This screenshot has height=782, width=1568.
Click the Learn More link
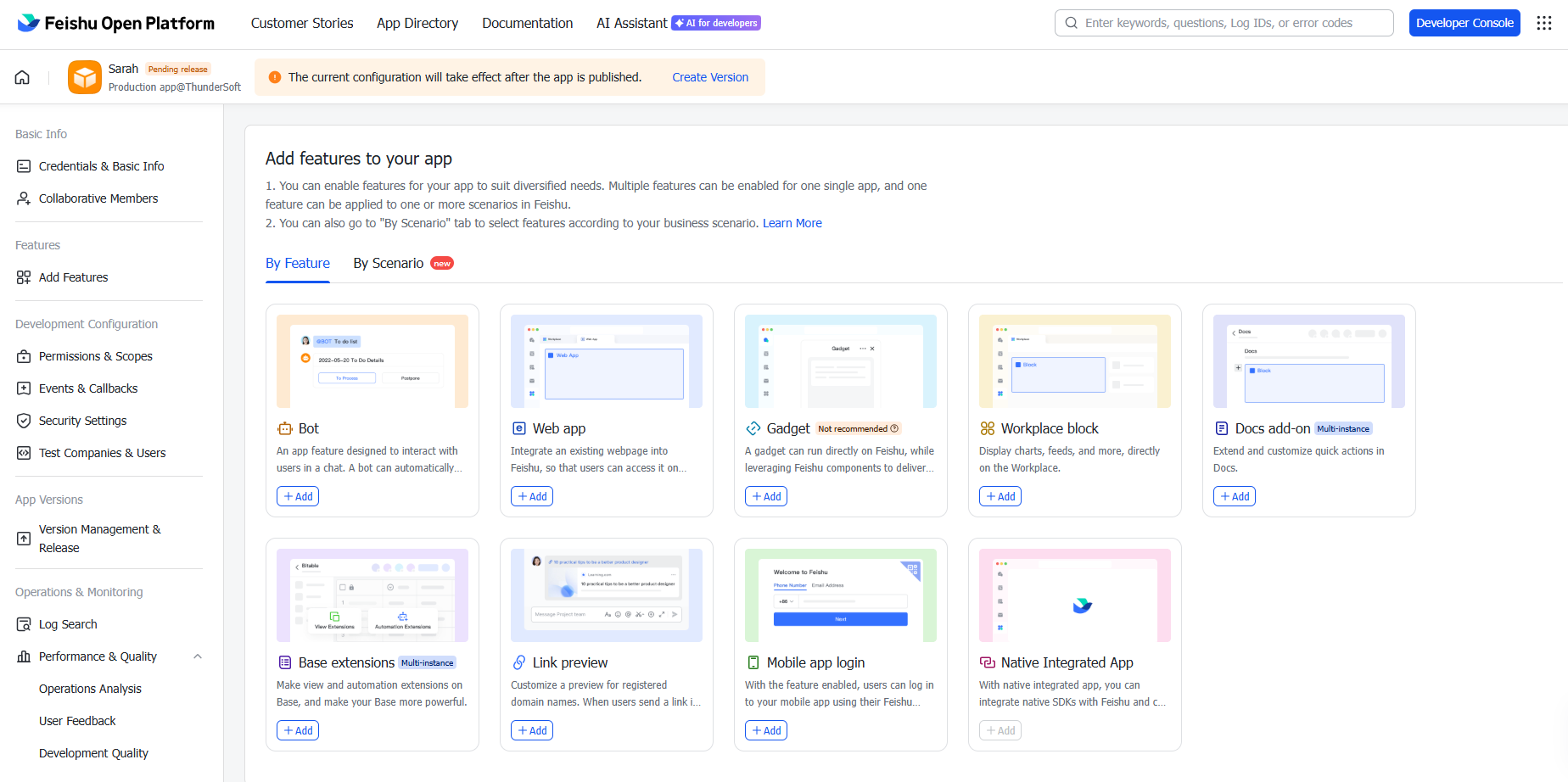[792, 223]
